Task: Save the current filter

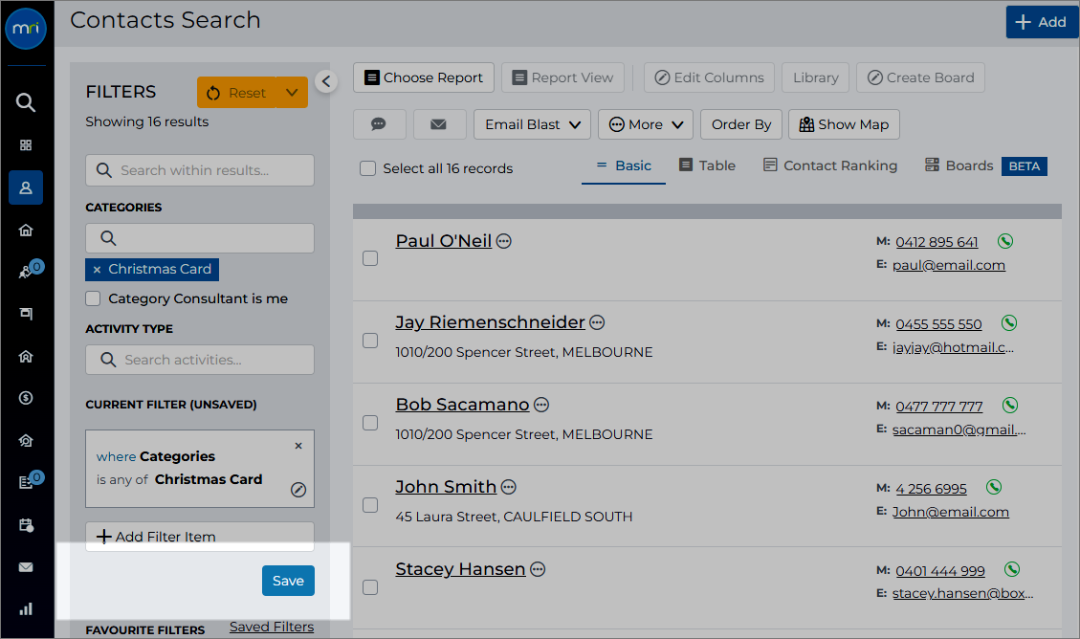Action: 288,580
